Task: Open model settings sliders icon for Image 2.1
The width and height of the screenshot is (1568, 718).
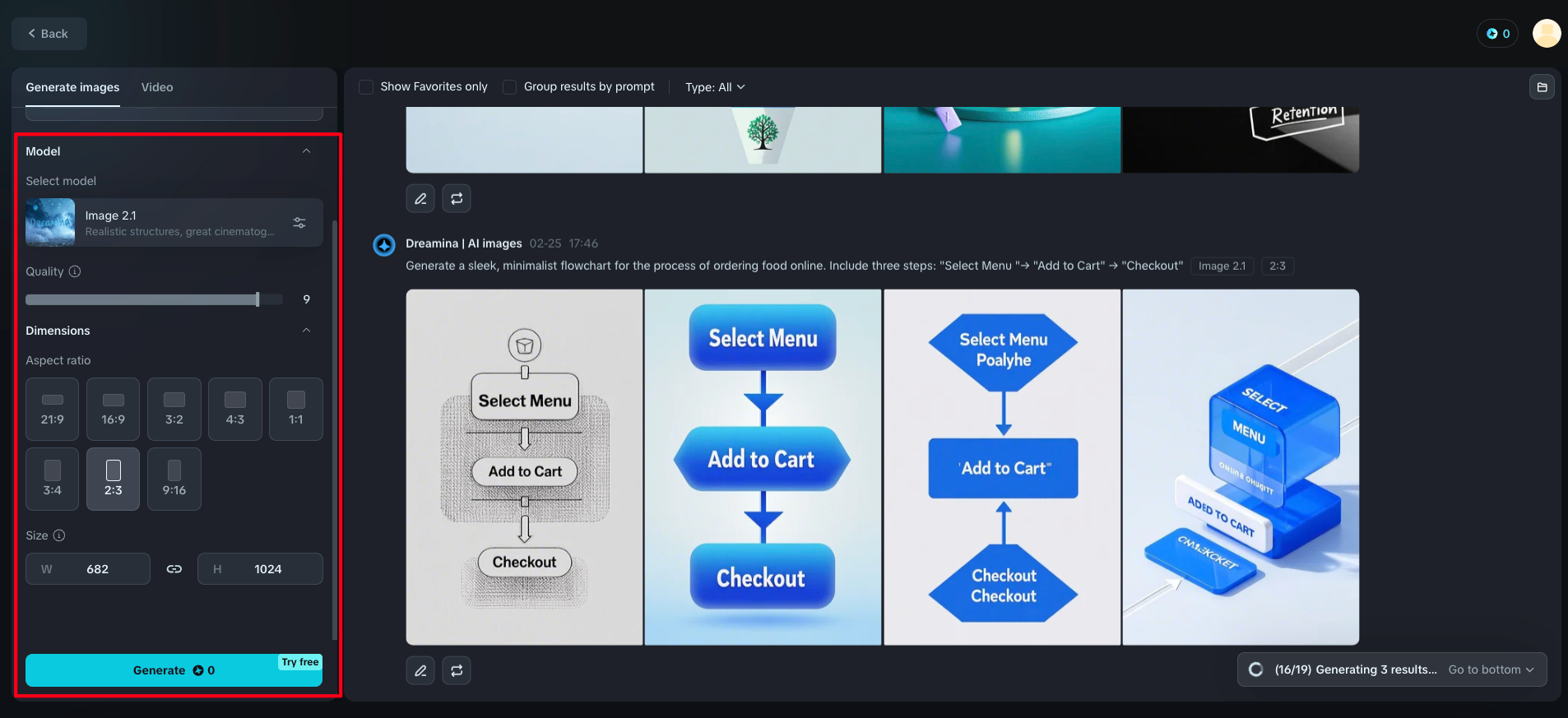Action: point(299,223)
